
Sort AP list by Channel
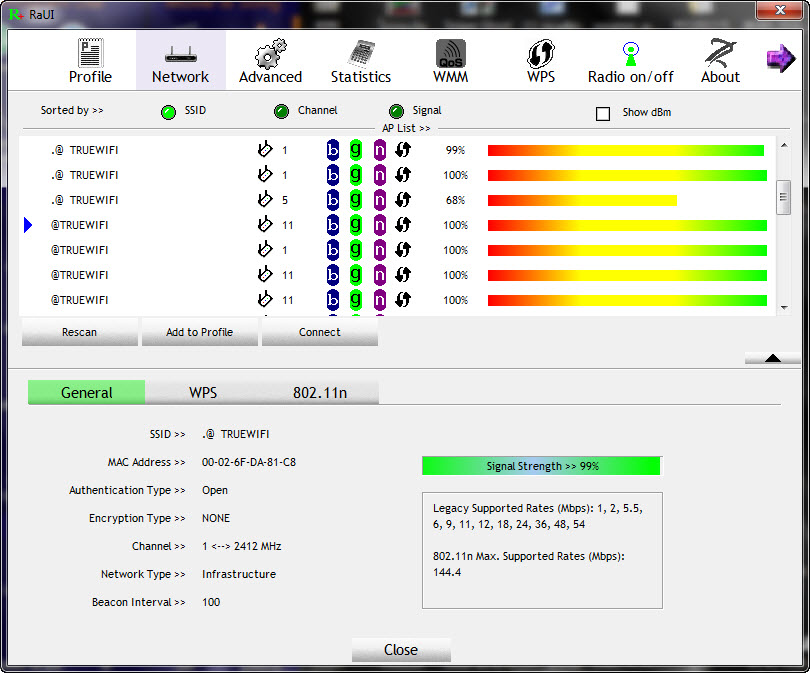click(x=281, y=111)
